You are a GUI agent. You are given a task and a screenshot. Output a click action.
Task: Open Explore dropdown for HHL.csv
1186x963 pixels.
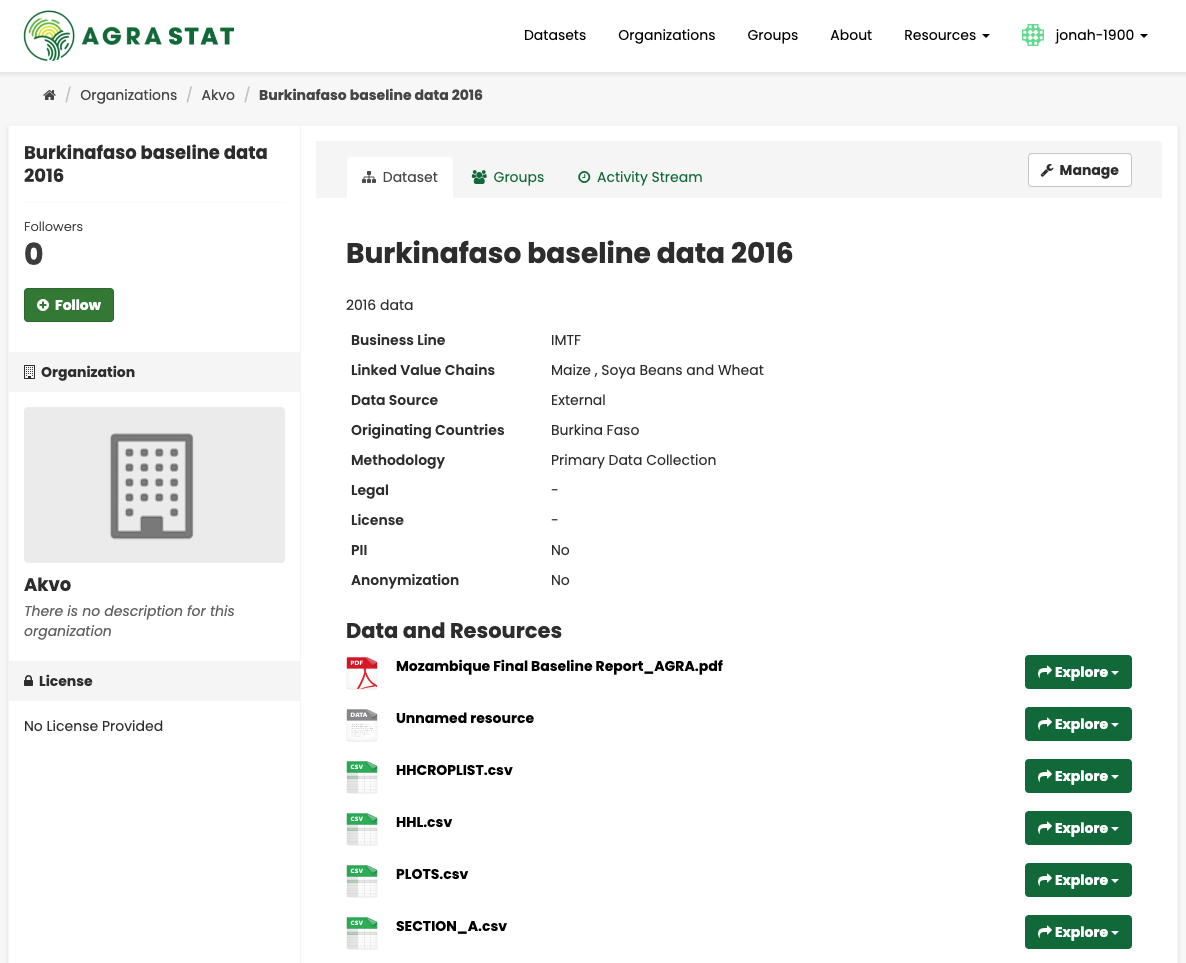pos(1078,829)
